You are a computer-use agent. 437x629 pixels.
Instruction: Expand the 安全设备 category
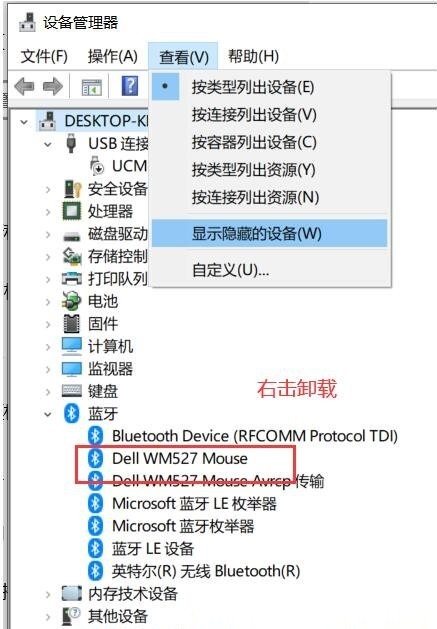point(48,189)
